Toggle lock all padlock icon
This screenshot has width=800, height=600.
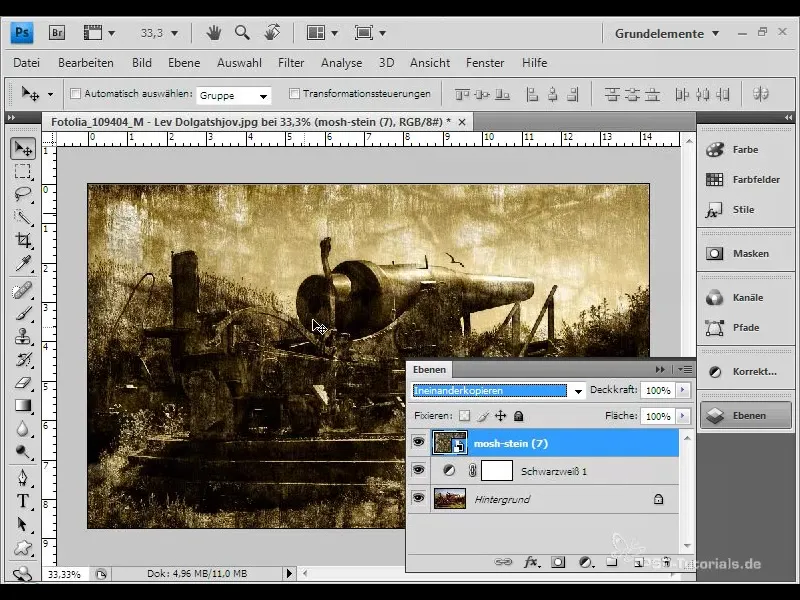[x=518, y=416]
